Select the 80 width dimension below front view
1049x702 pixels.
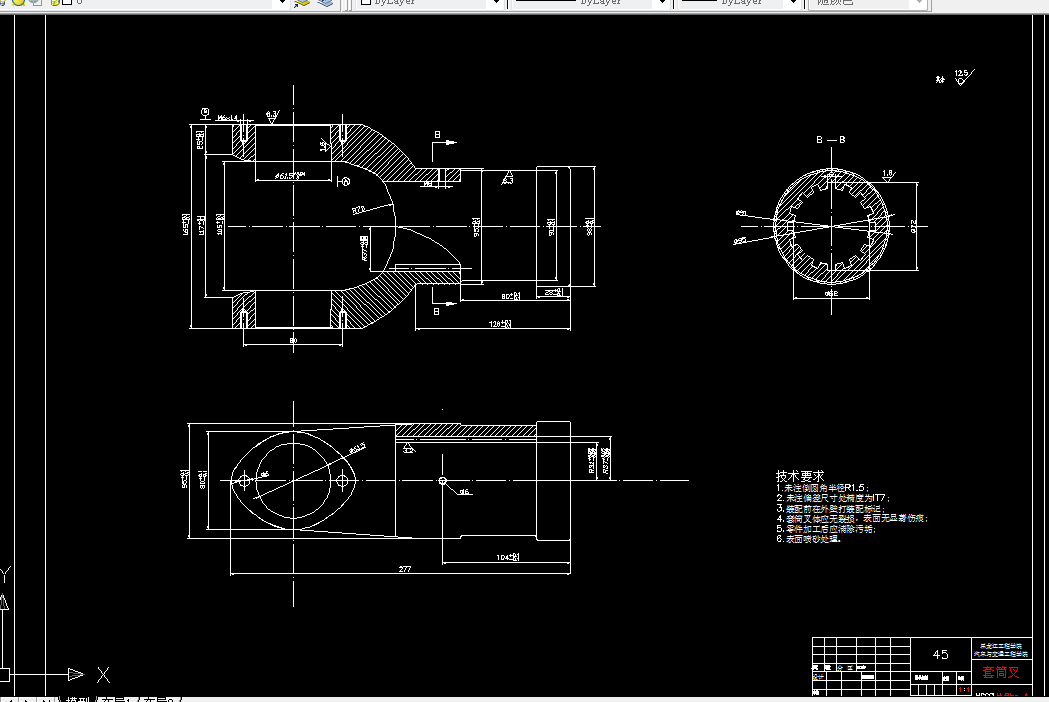293,341
